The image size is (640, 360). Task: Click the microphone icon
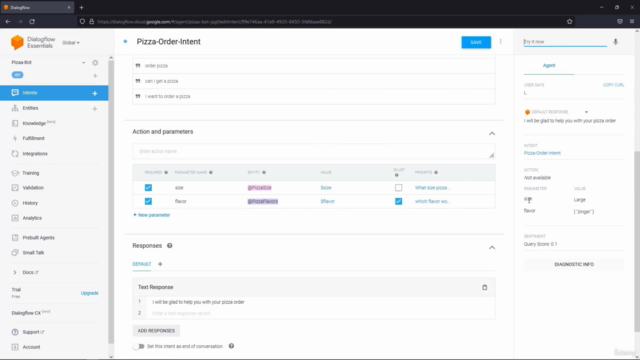tap(616, 42)
